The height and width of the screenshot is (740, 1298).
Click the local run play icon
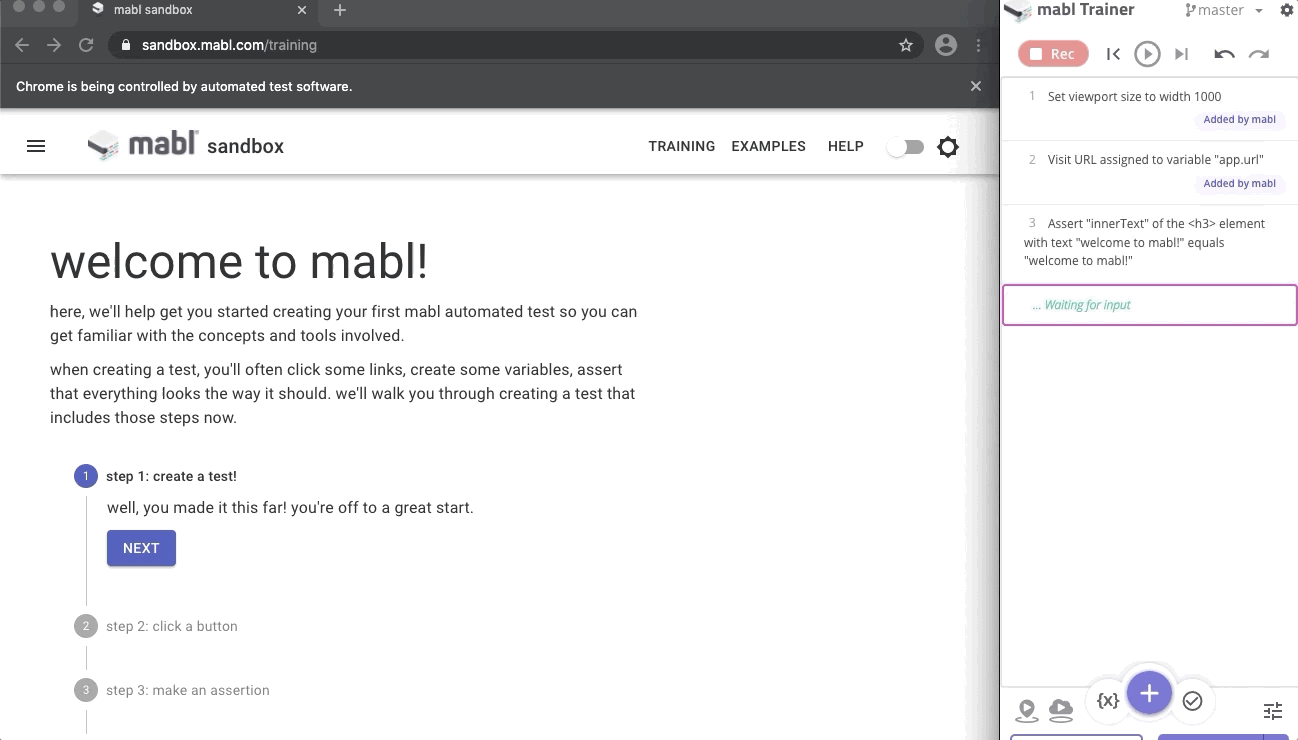tap(1026, 710)
